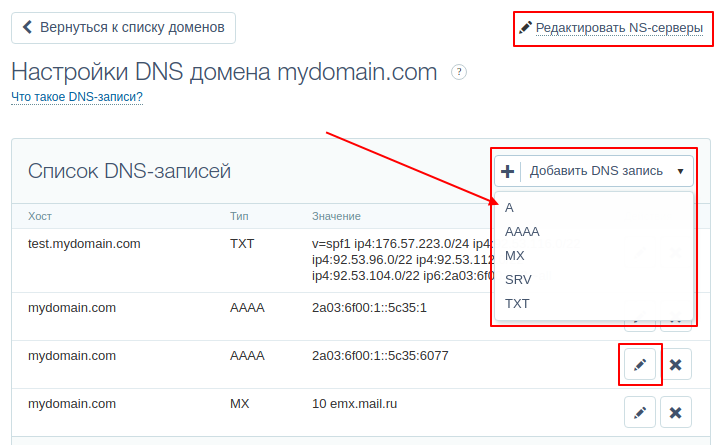Click help question mark beside page title

(459, 72)
